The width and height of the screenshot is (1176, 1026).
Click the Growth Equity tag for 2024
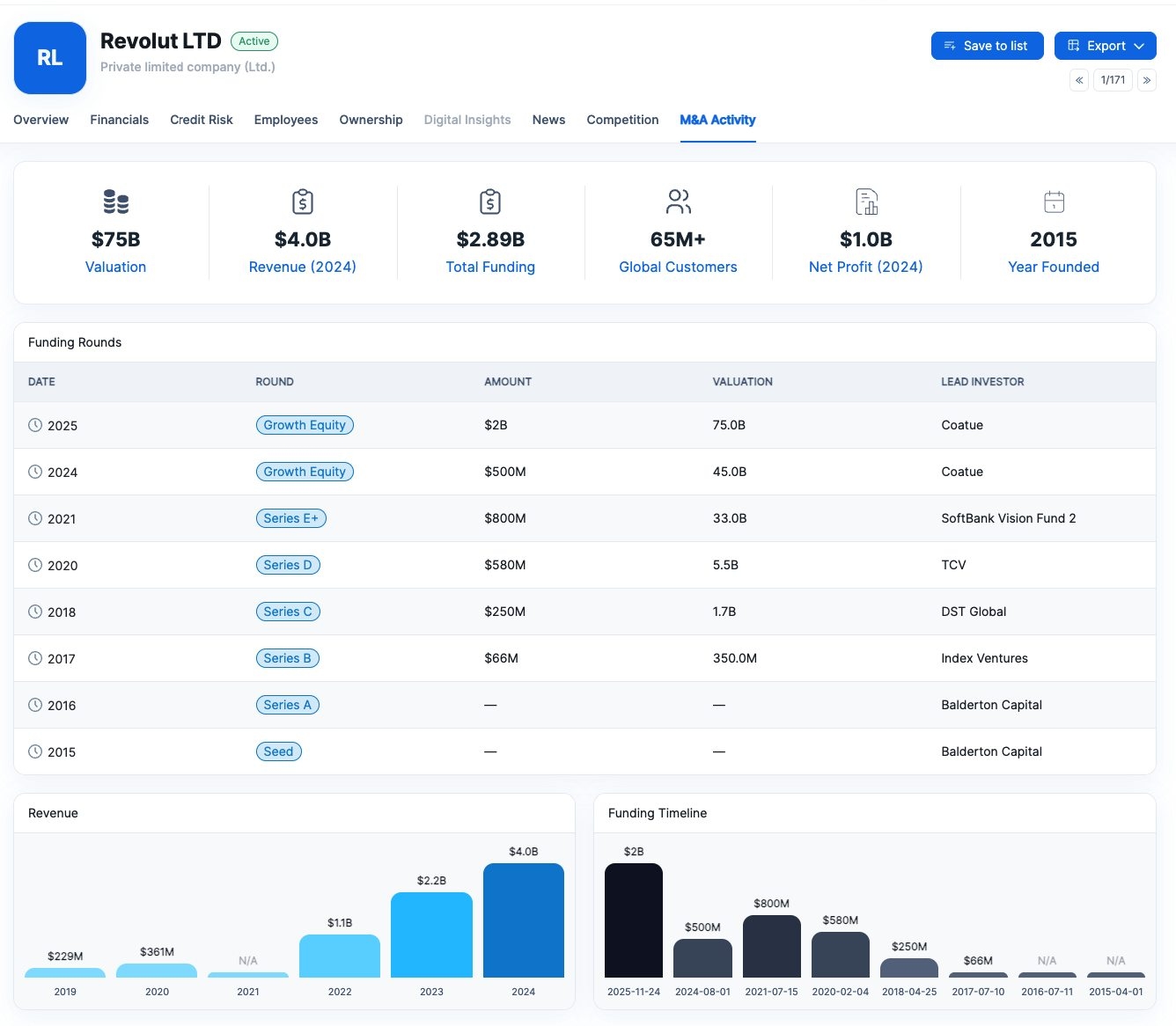[305, 472]
